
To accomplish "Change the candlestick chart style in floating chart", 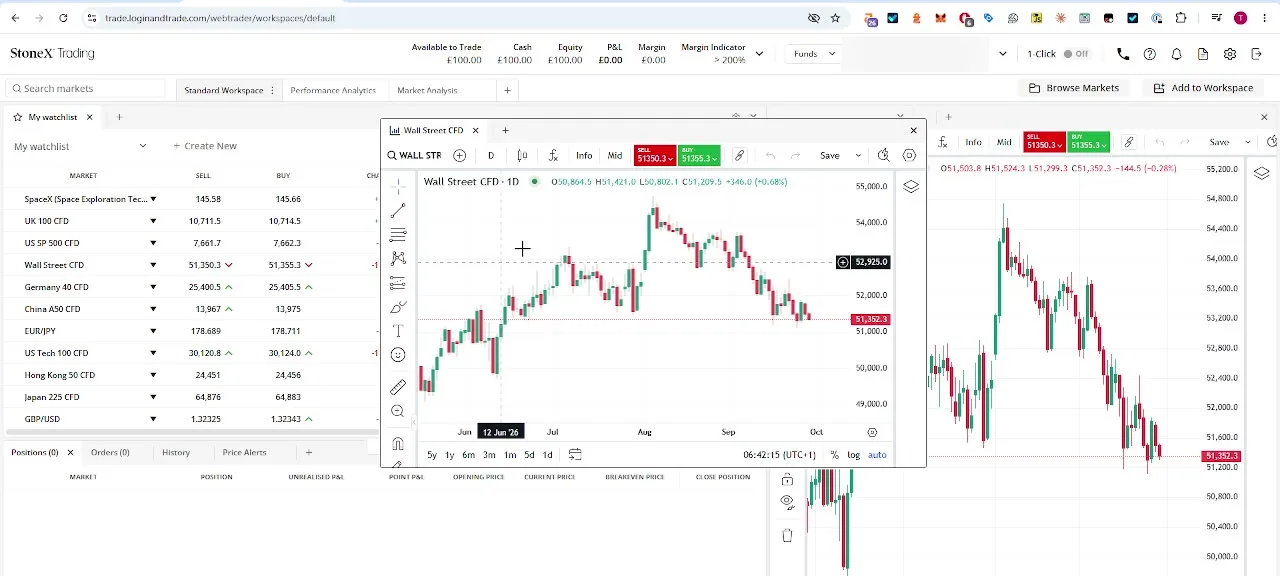I will (x=522, y=155).
